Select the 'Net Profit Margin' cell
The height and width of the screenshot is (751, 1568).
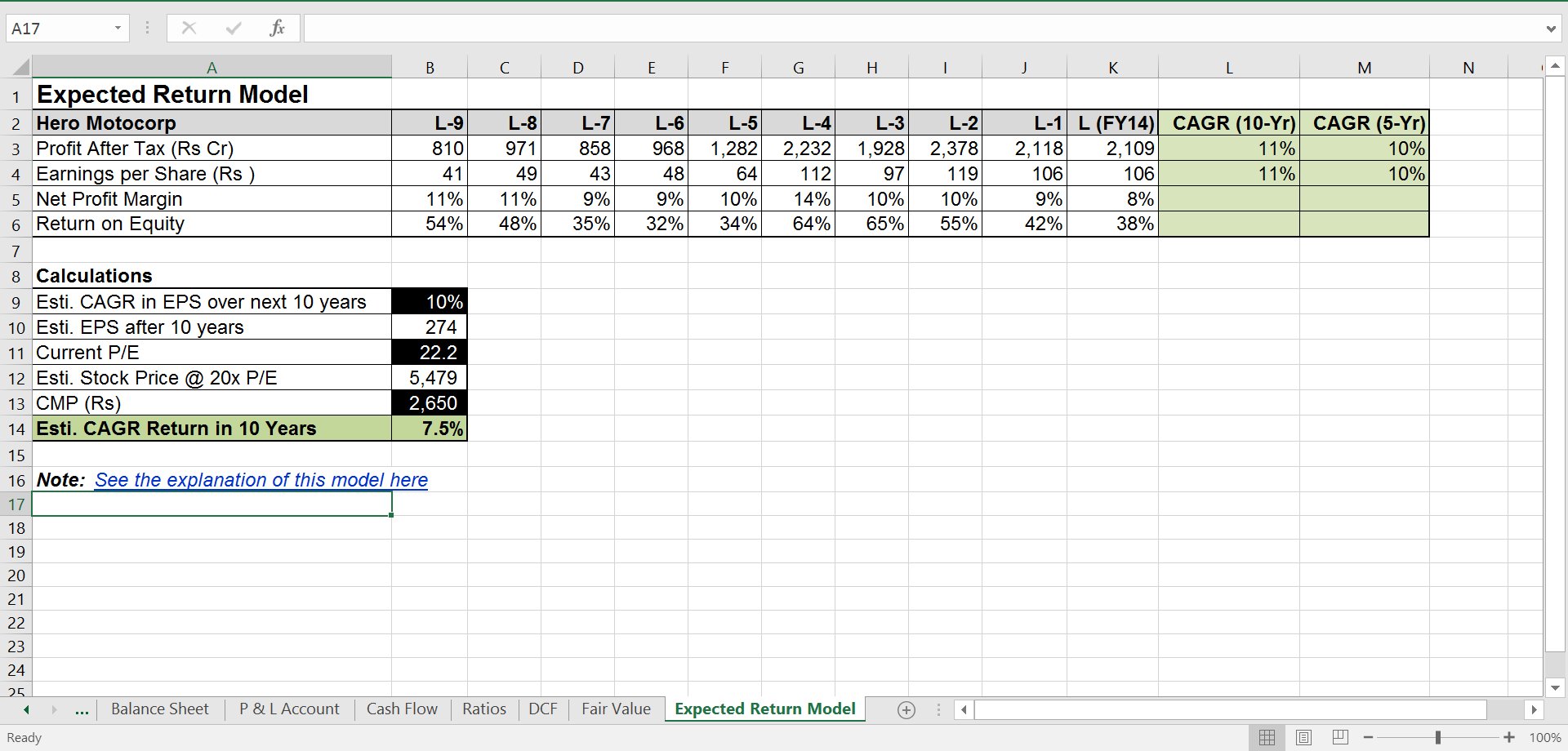click(212, 199)
